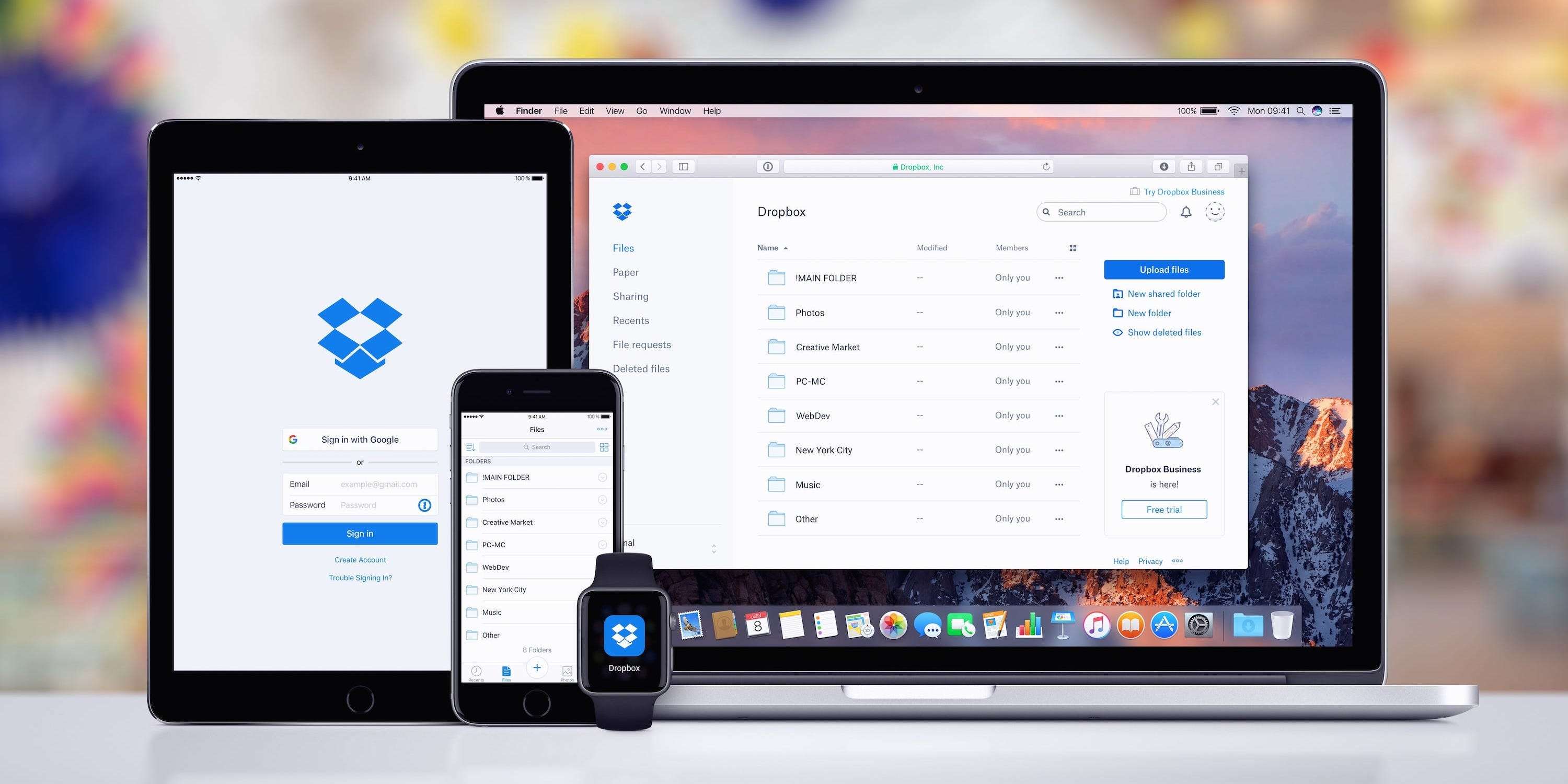Click the Dropbox bell notification icon

point(1184,212)
